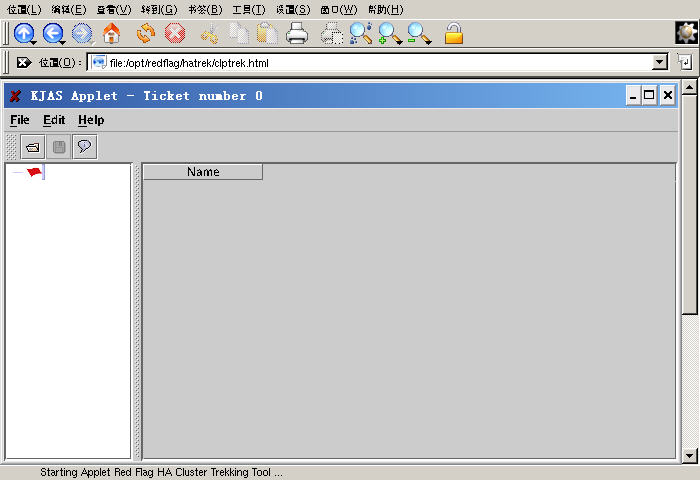Click the Open folder icon in applet toolbar
The image size is (700, 480).
click(x=33, y=147)
